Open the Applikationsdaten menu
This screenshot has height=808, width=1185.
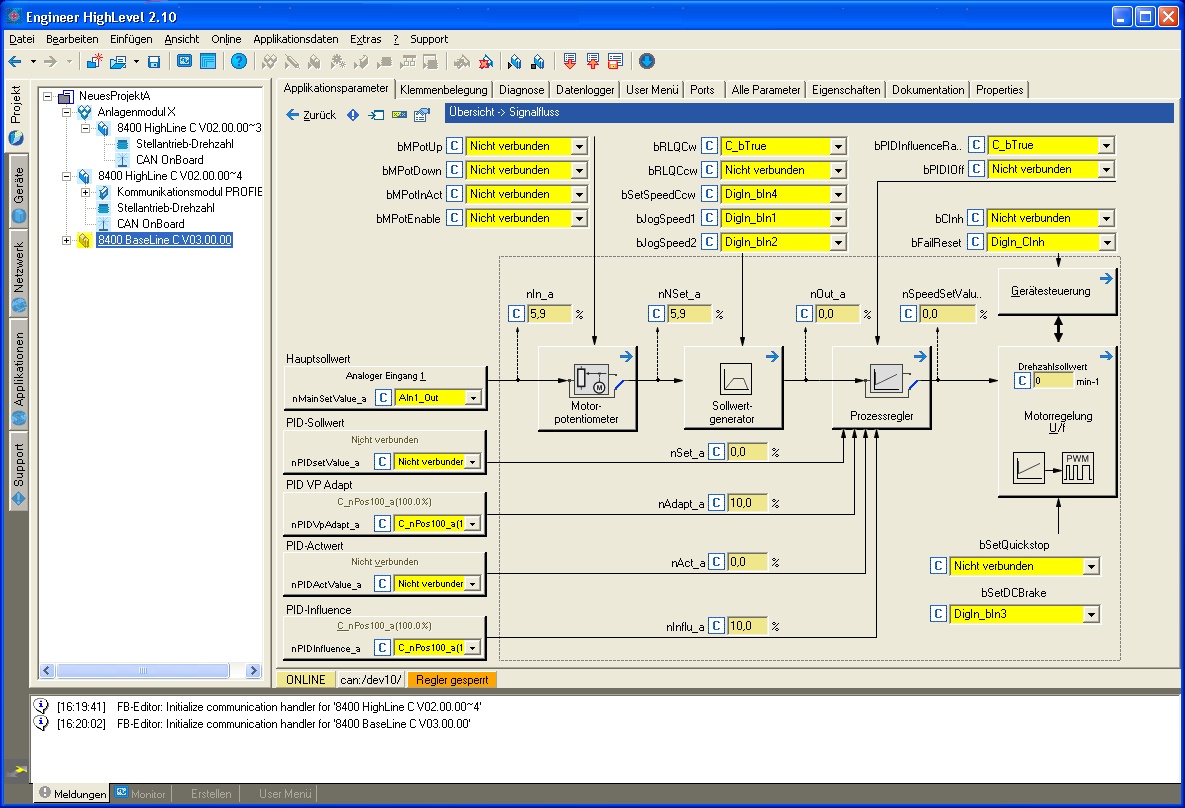295,39
